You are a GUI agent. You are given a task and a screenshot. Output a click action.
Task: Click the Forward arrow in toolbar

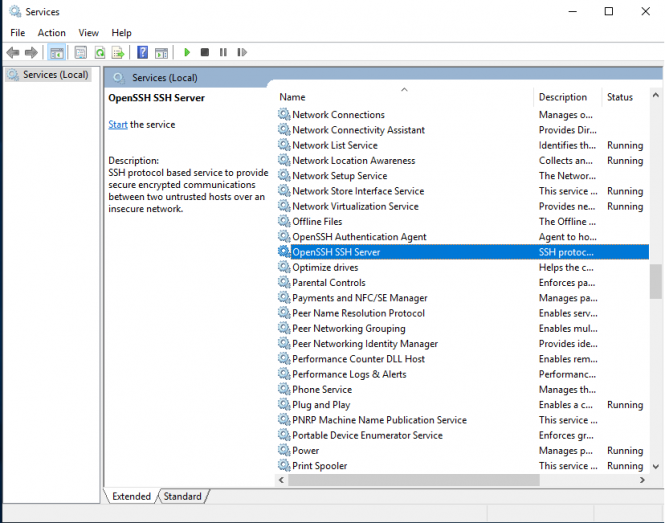tap(31, 52)
